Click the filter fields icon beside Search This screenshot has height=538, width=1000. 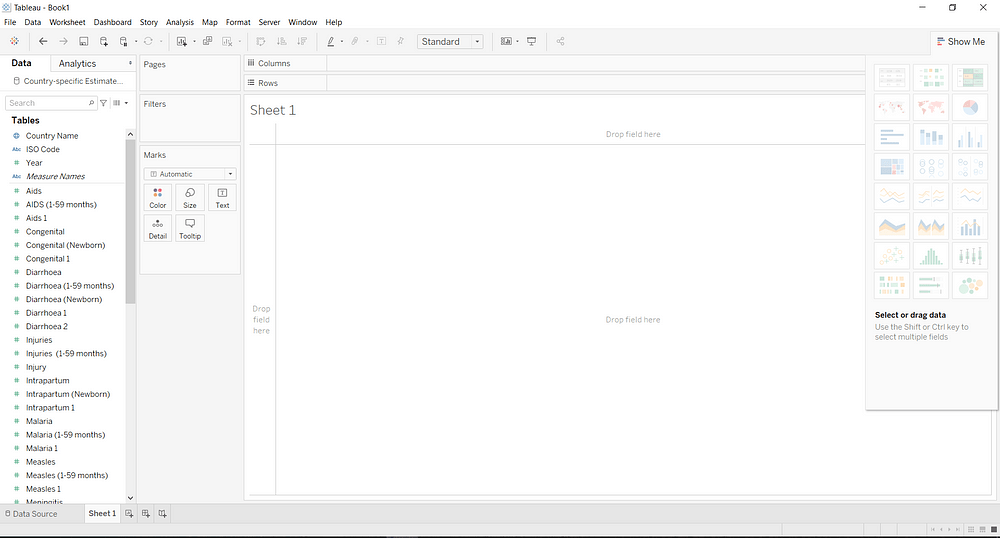[x=103, y=103]
